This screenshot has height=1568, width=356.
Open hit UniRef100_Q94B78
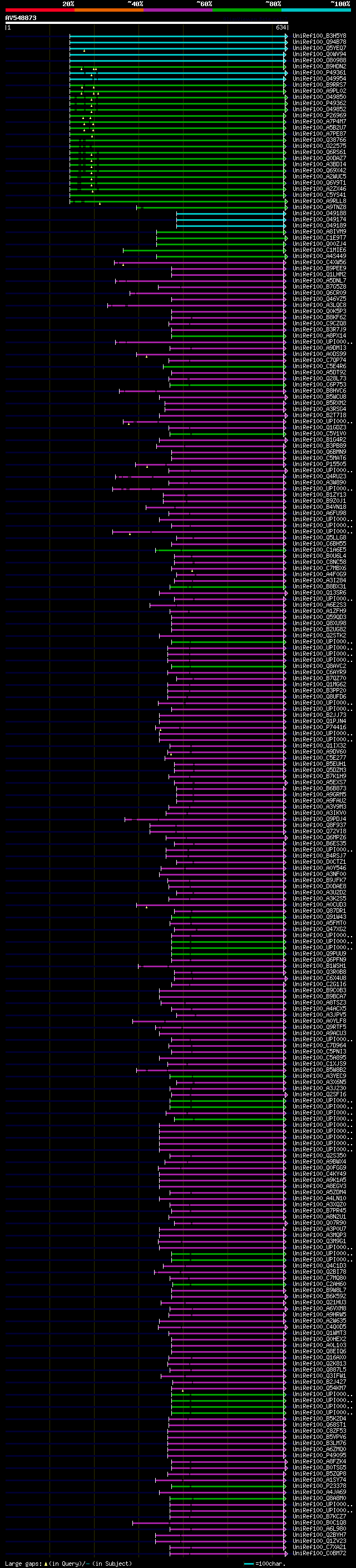click(x=319, y=42)
